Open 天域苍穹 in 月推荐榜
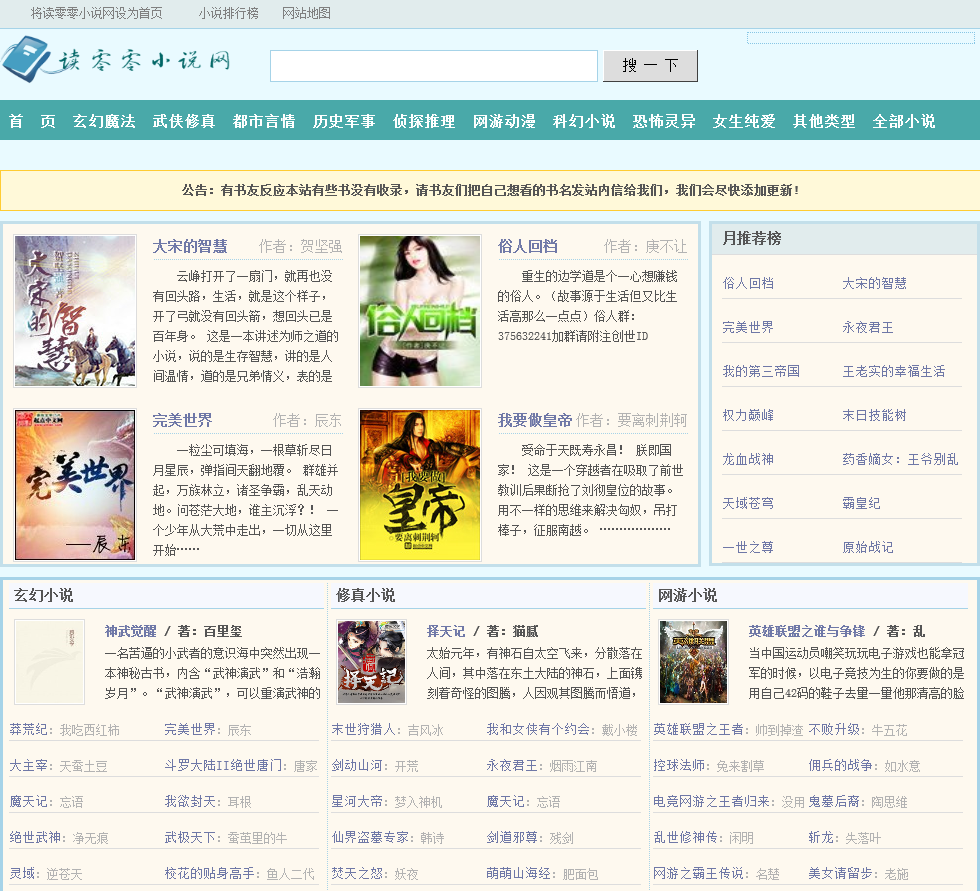The width and height of the screenshot is (980, 891). pyautogui.click(x=748, y=503)
